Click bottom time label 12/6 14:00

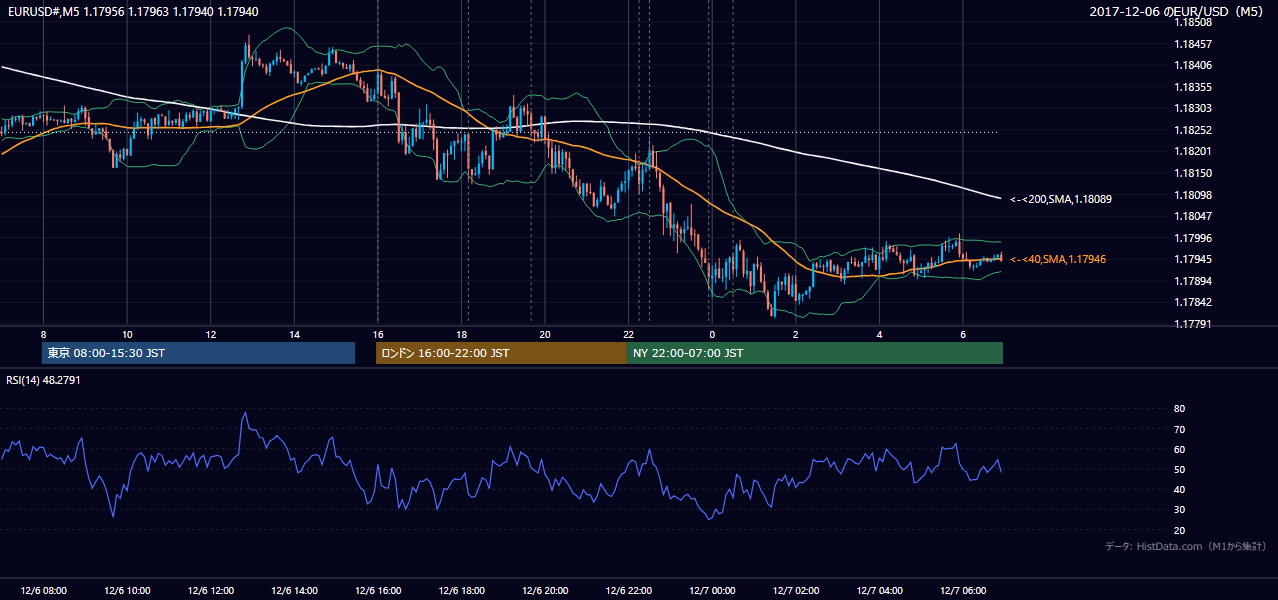point(294,590)
